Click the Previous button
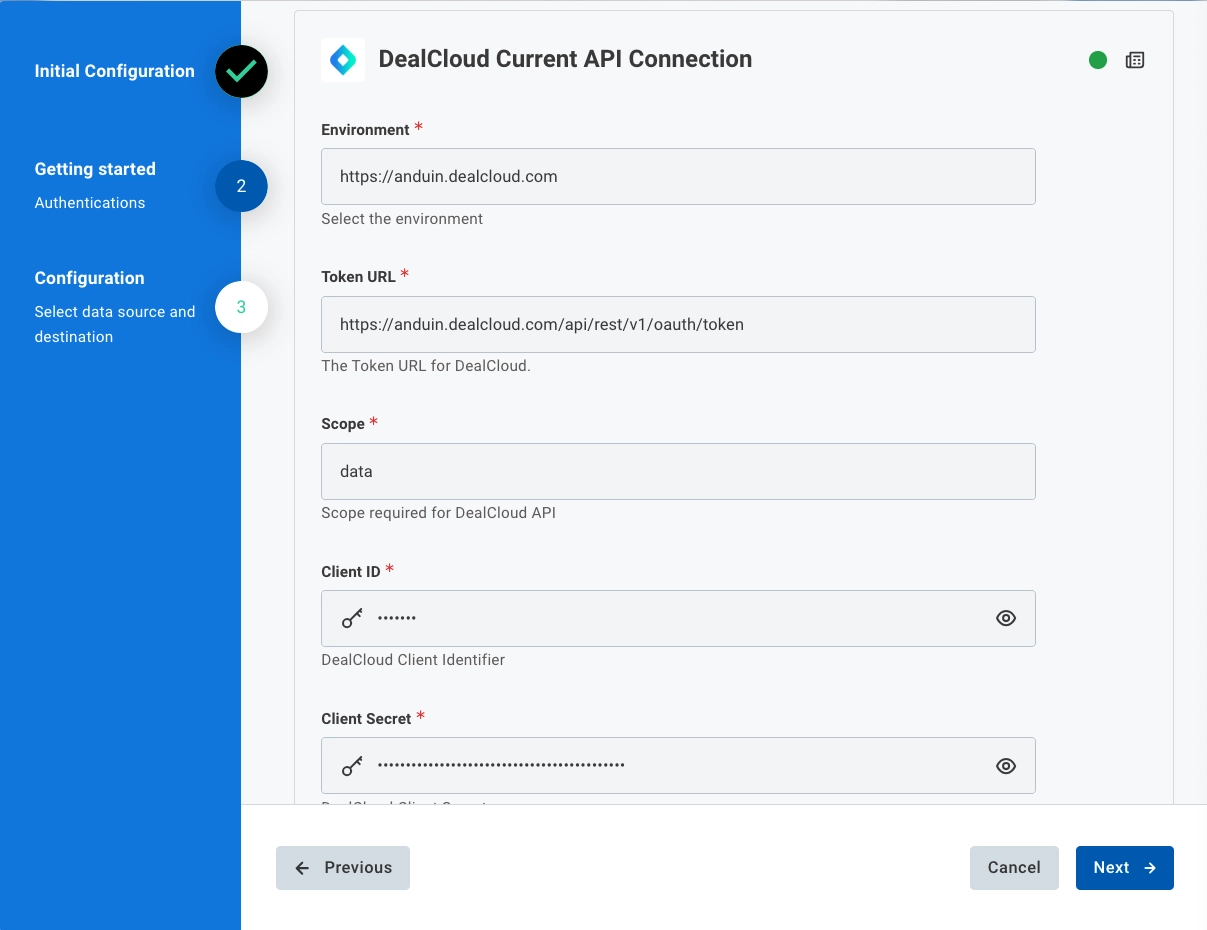The image size is (1207, 930). [343, 868]
